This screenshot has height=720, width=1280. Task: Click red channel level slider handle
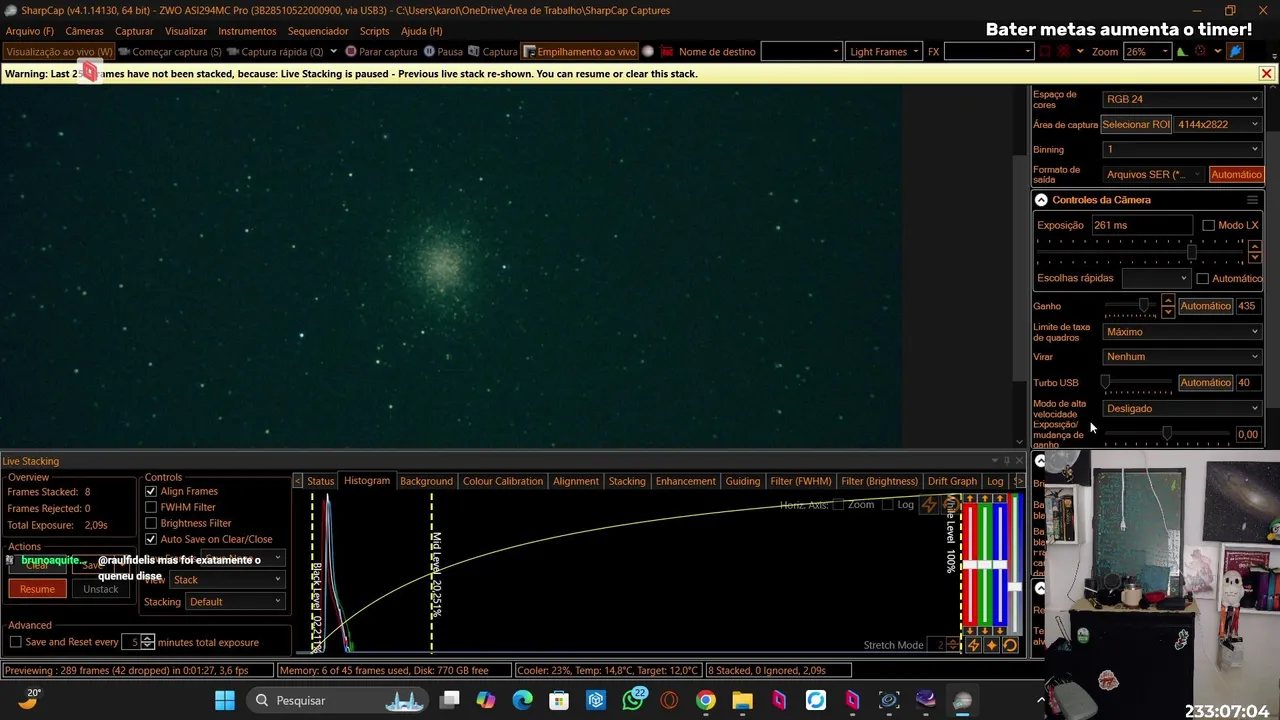click(970, 565)
